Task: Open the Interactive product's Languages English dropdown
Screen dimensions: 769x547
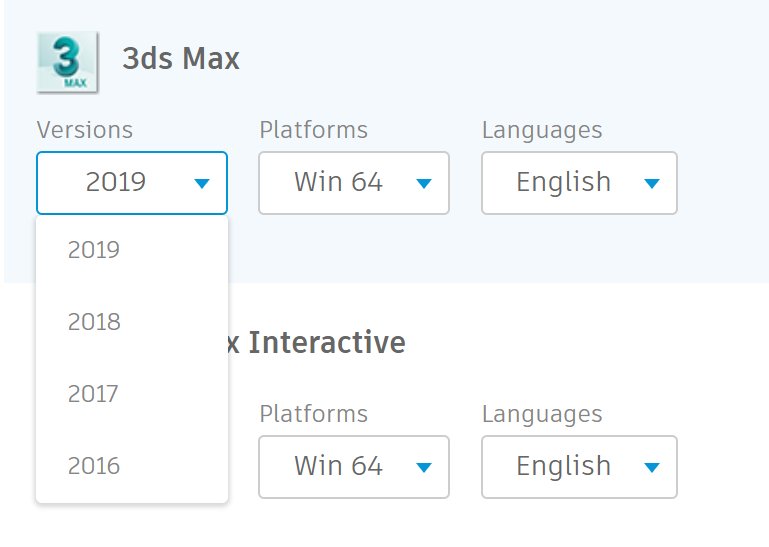Action: (x=579, y=467)
